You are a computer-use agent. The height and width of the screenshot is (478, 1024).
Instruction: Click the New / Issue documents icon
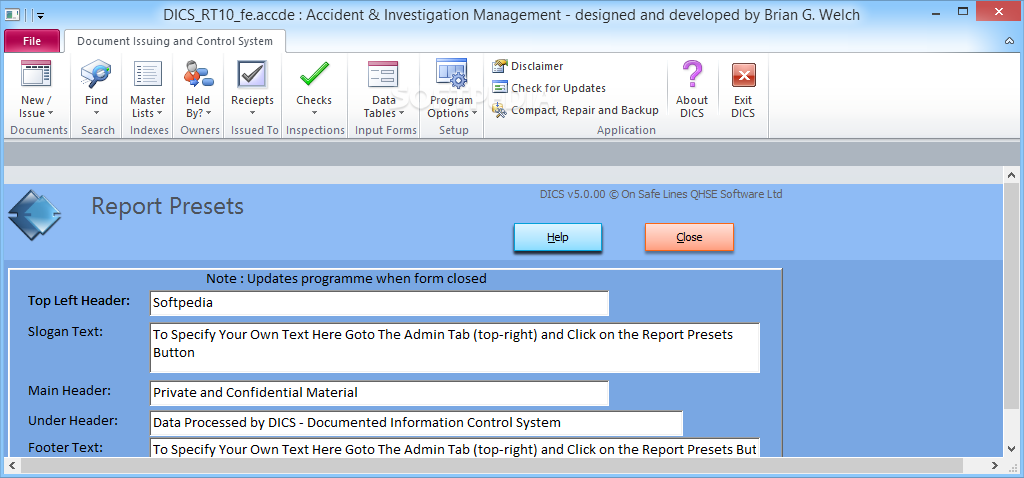[36, 74]
